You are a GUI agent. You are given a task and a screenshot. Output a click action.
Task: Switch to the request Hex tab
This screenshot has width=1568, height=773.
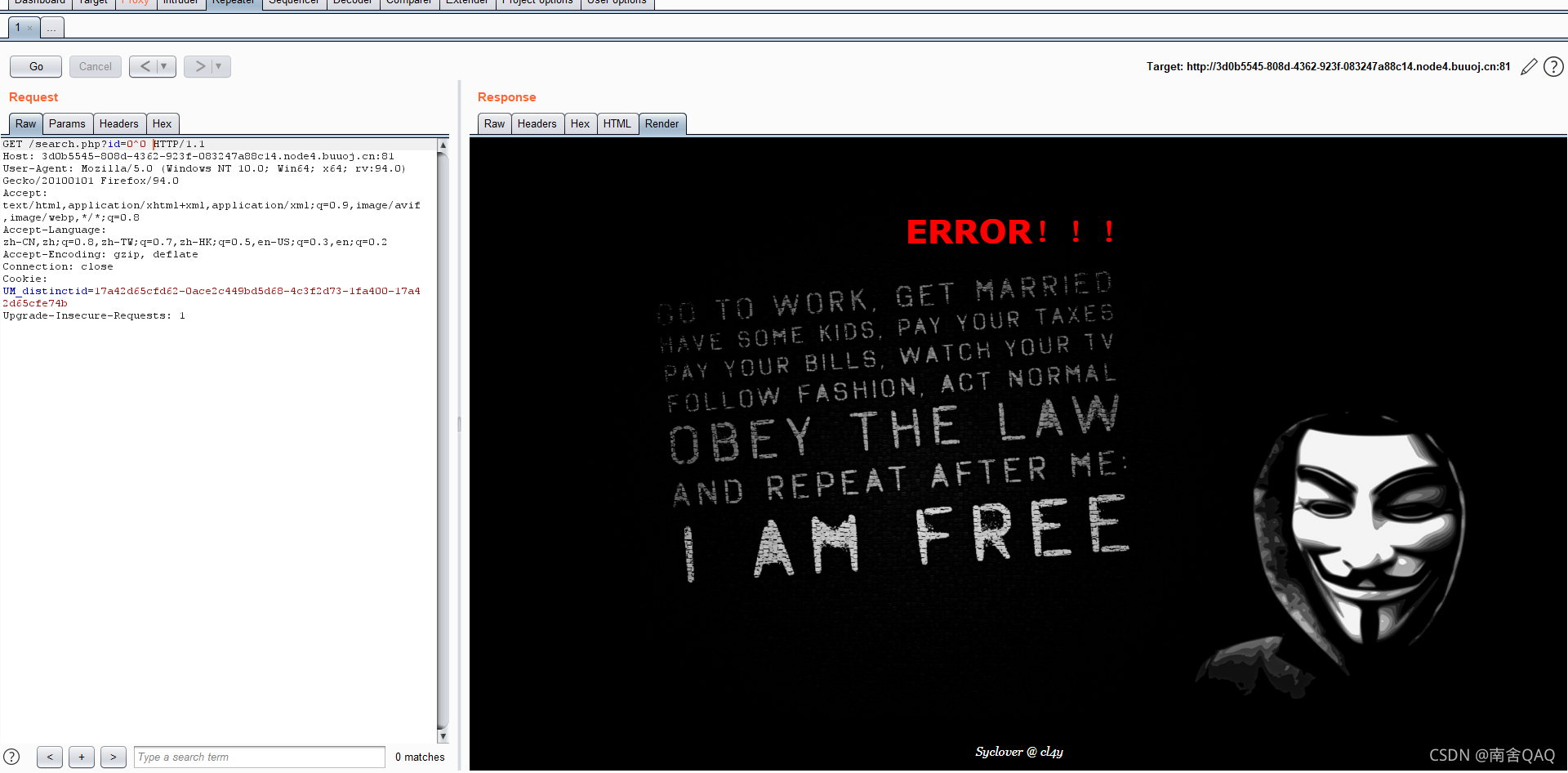tap(163, 123)
